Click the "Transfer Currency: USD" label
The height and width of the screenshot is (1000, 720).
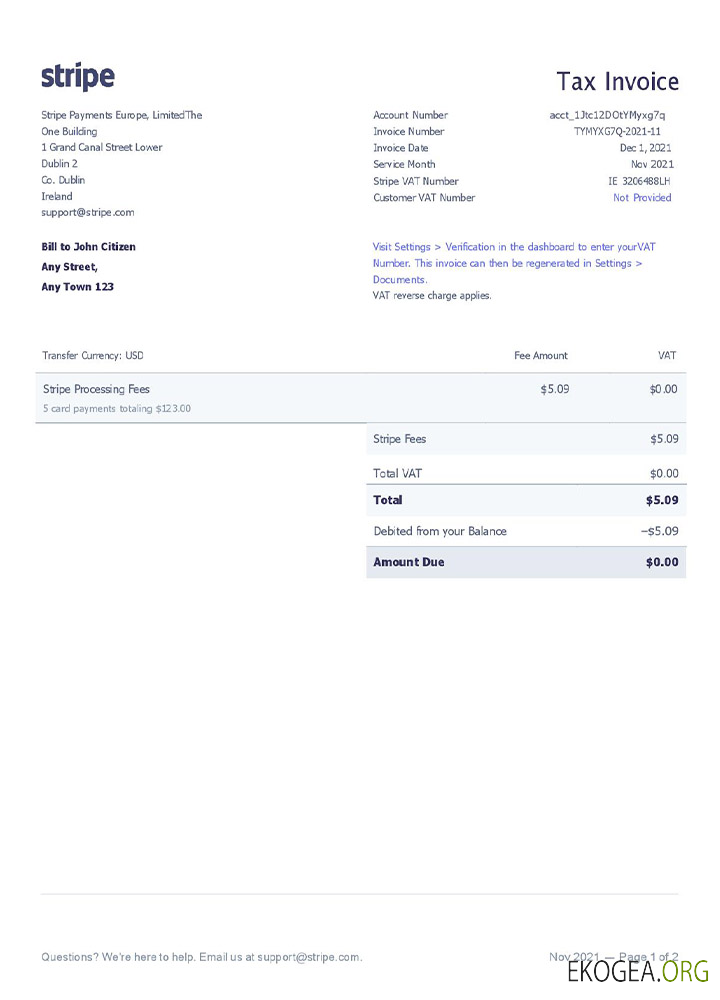pos(93,356)
